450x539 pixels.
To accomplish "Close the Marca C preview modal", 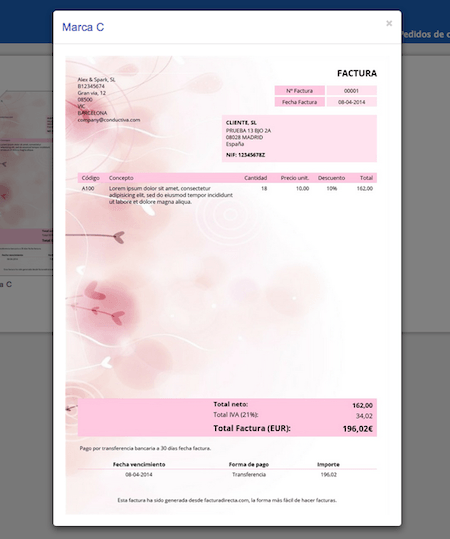I will click(389, 23).
